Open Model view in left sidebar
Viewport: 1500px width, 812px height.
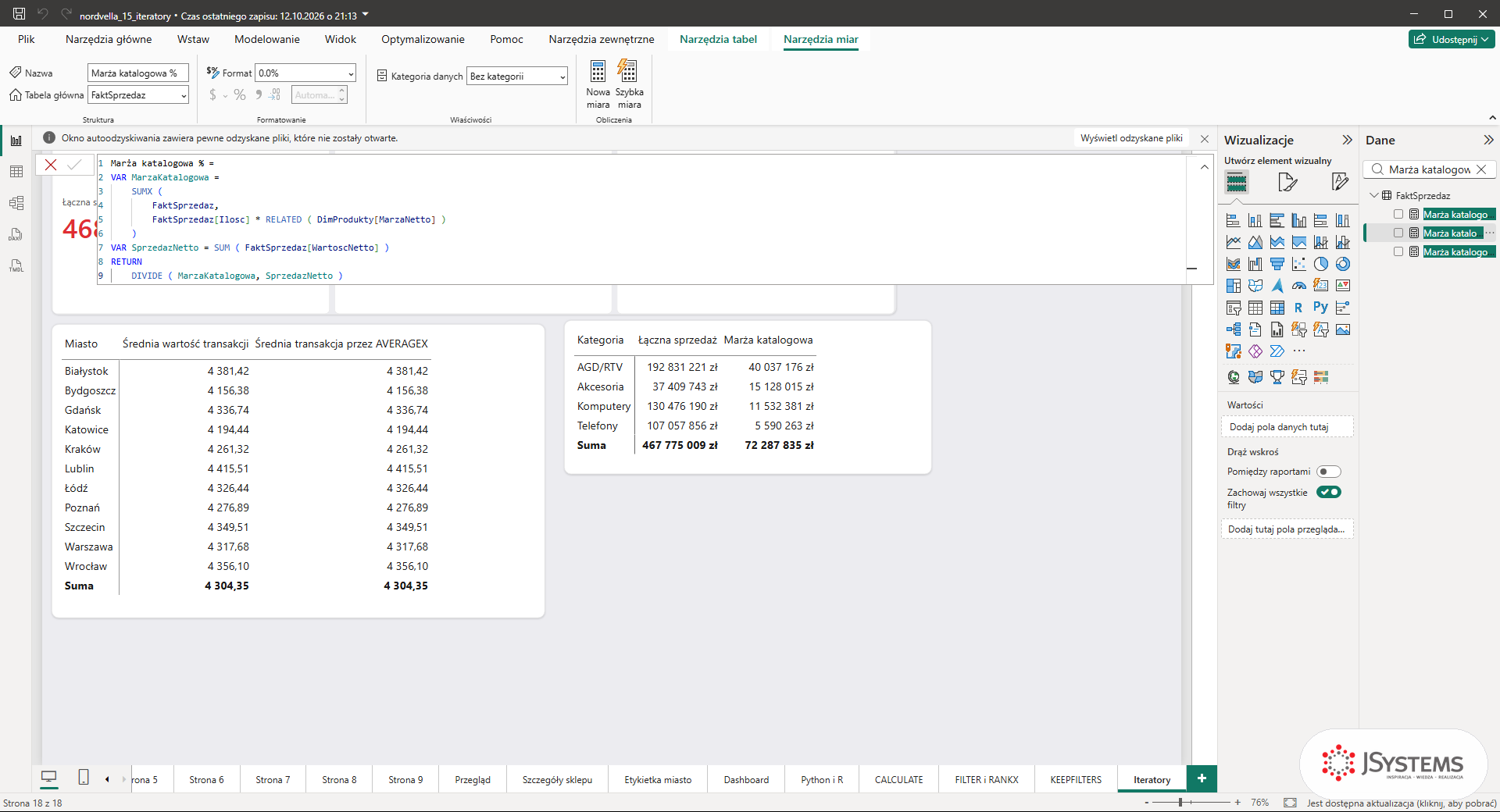[16, 203]
